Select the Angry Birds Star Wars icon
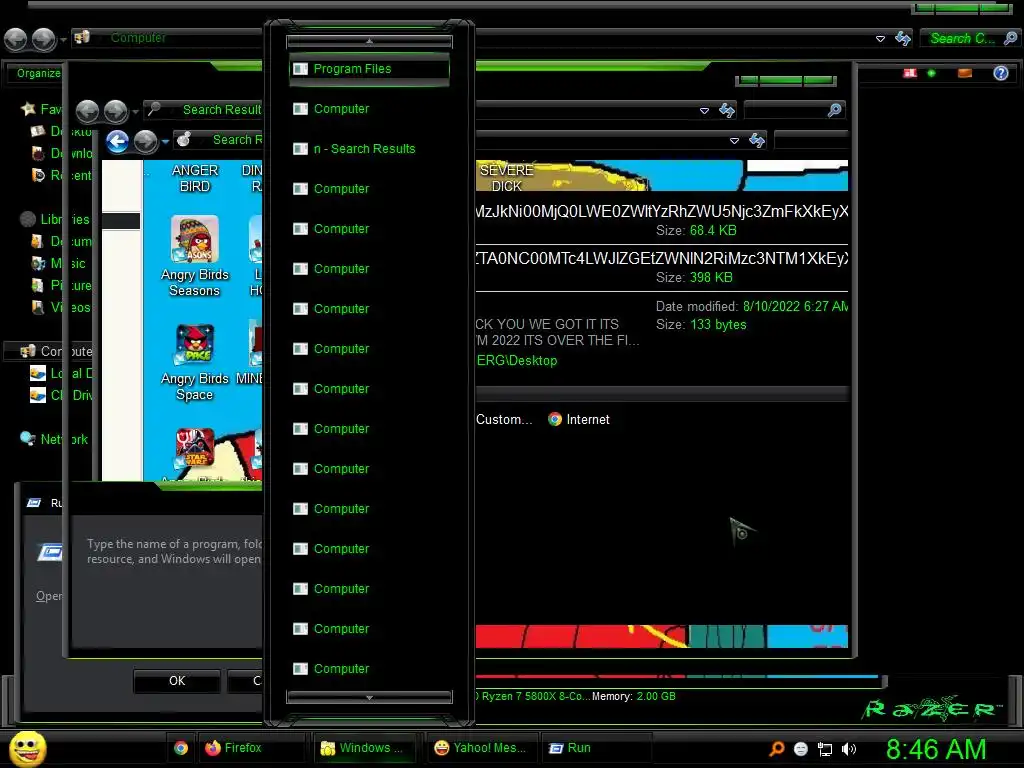1024x768 pixels. pyautogui.click(x=195, y=448)
